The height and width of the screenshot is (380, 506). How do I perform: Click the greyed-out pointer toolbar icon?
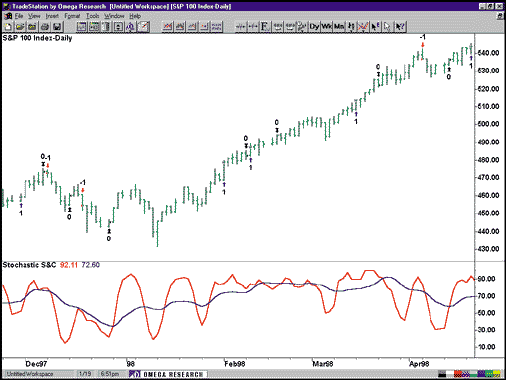387,27
